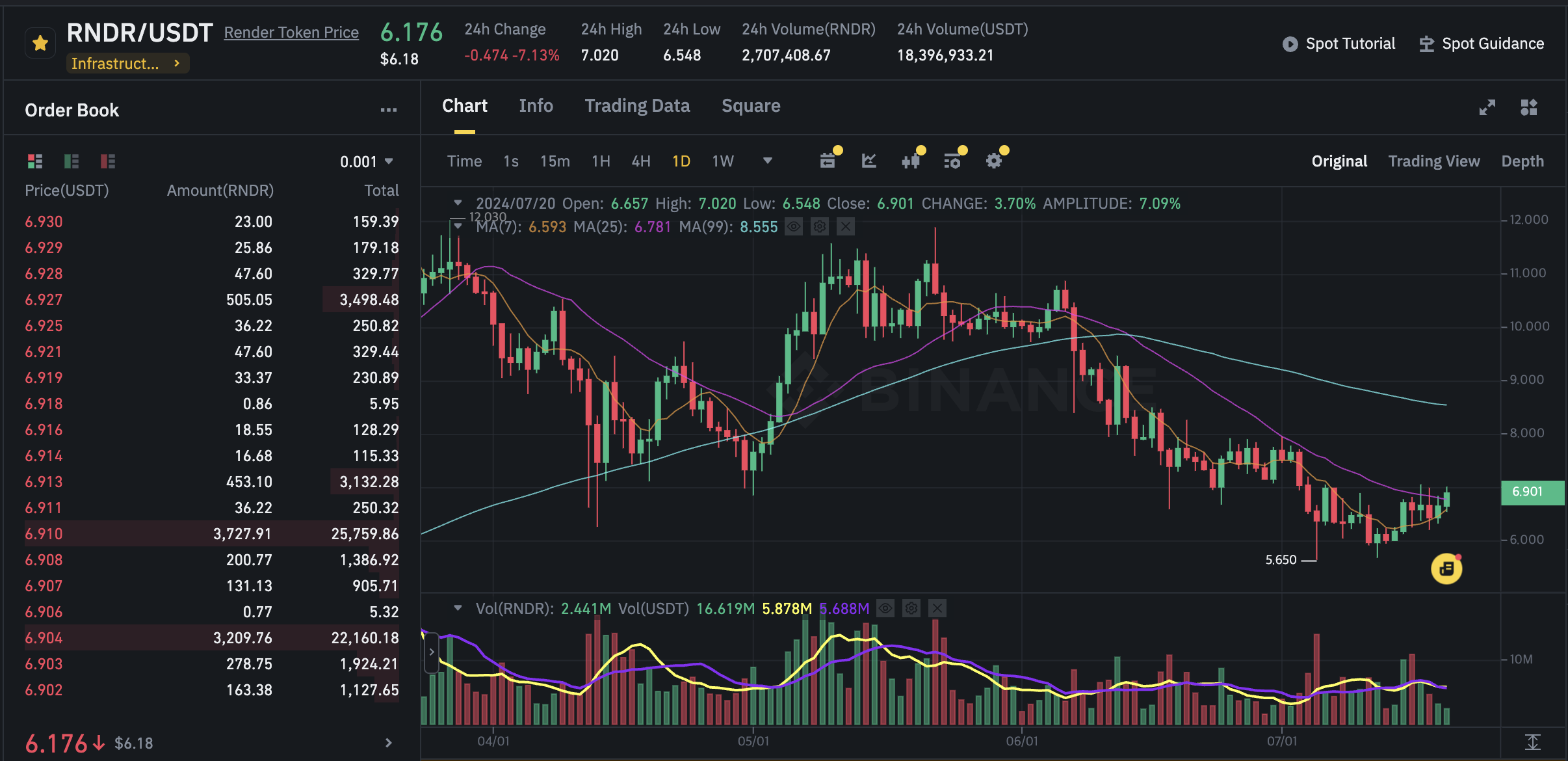1568x761 pixels.
Task: Open the Render Token Price link
Action: pyautogui.click(x=291, y=33)
